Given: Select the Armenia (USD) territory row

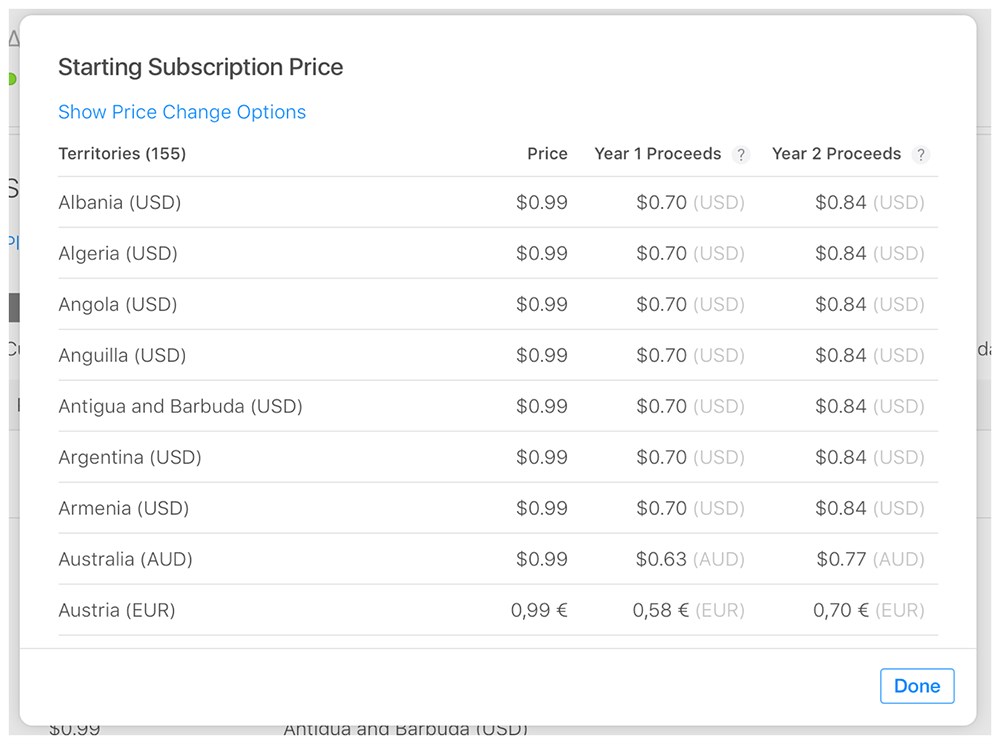Looking at the screenshot, I should 497,508.
